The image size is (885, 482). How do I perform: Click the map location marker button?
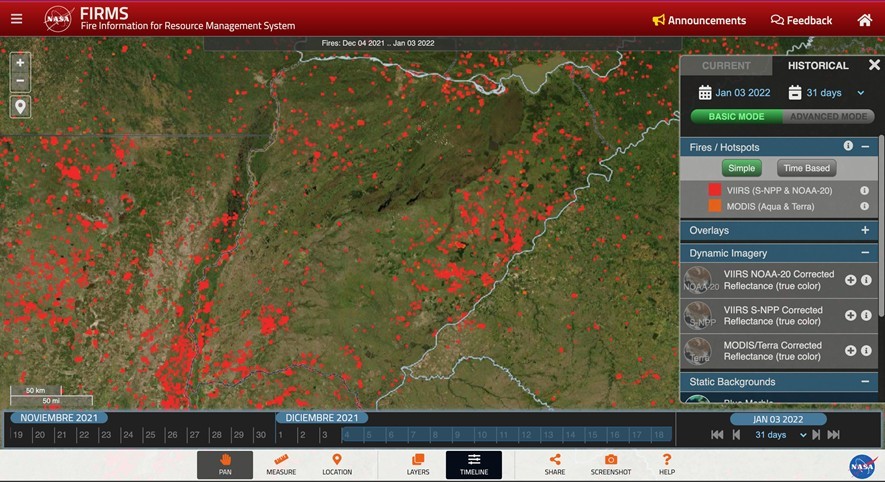[20, 107]
